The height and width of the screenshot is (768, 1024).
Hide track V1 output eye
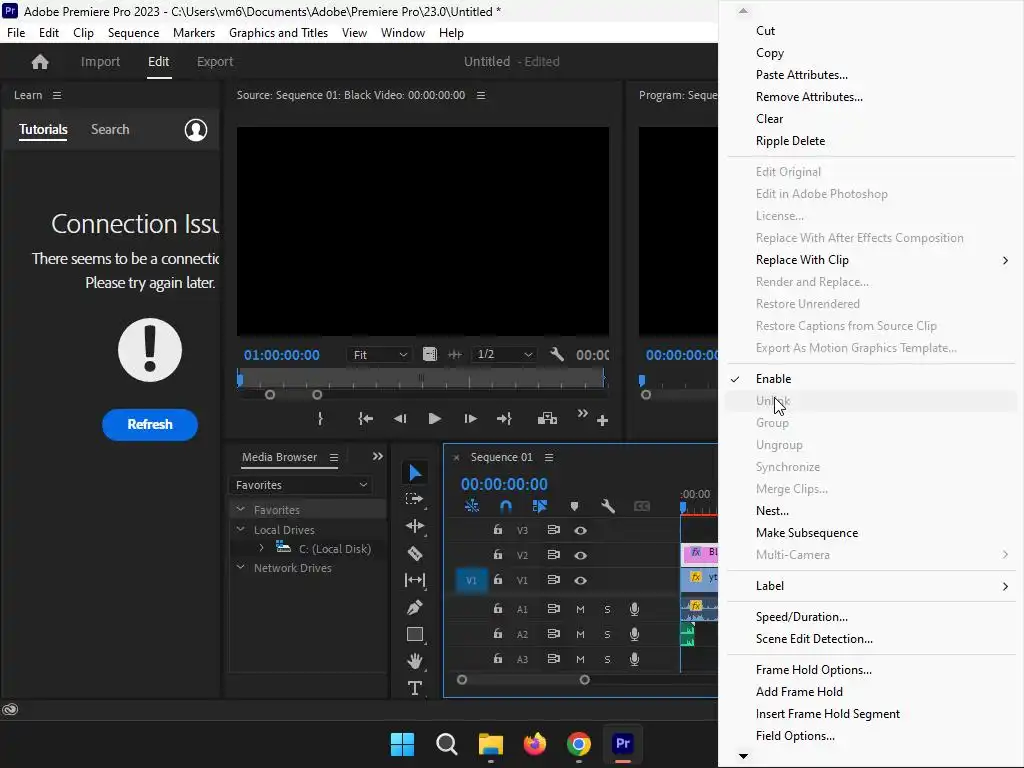pyautogui.click(x=580, y=580)
